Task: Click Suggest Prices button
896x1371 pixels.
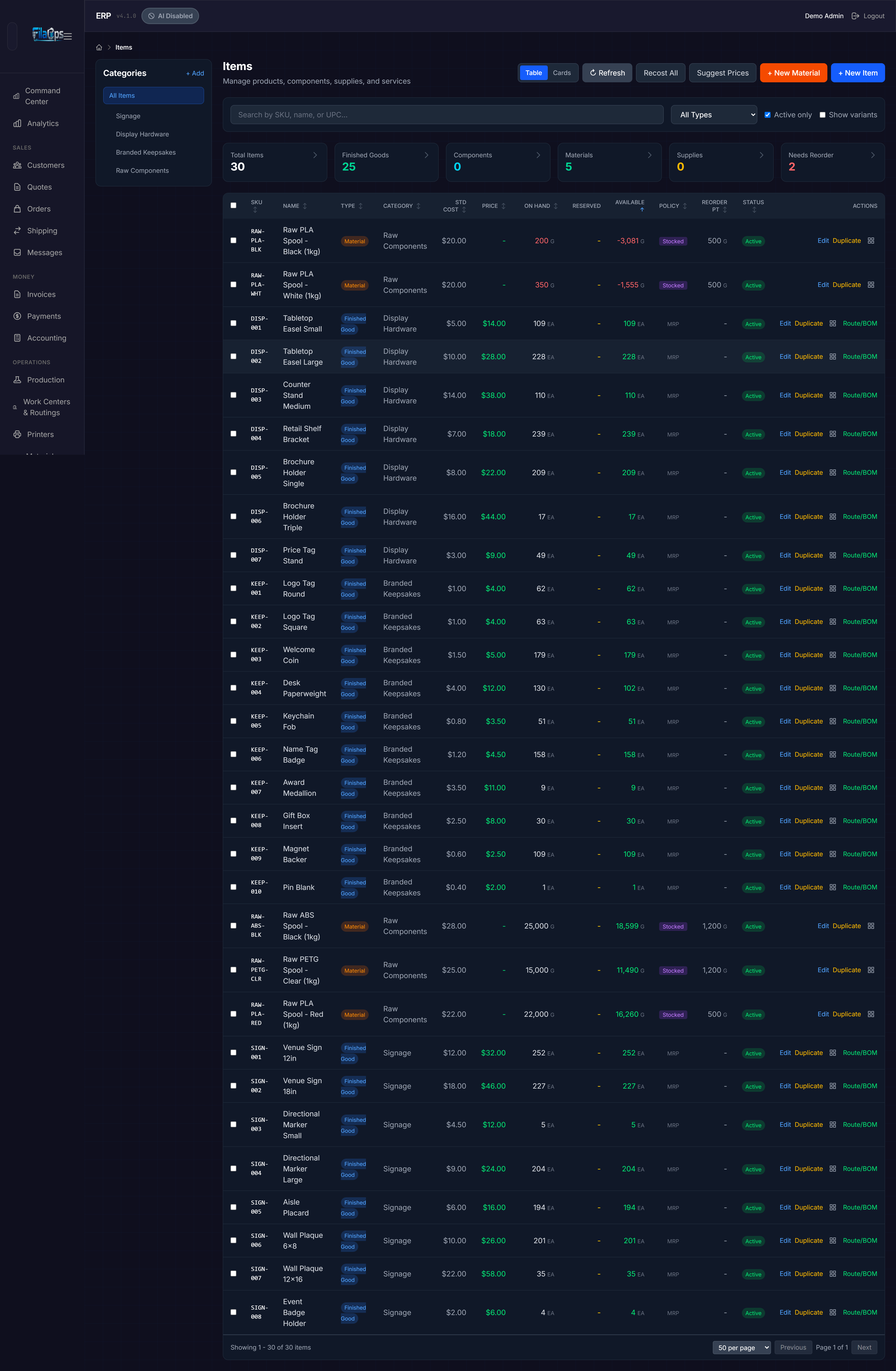Action: click(x=723, y=73)
